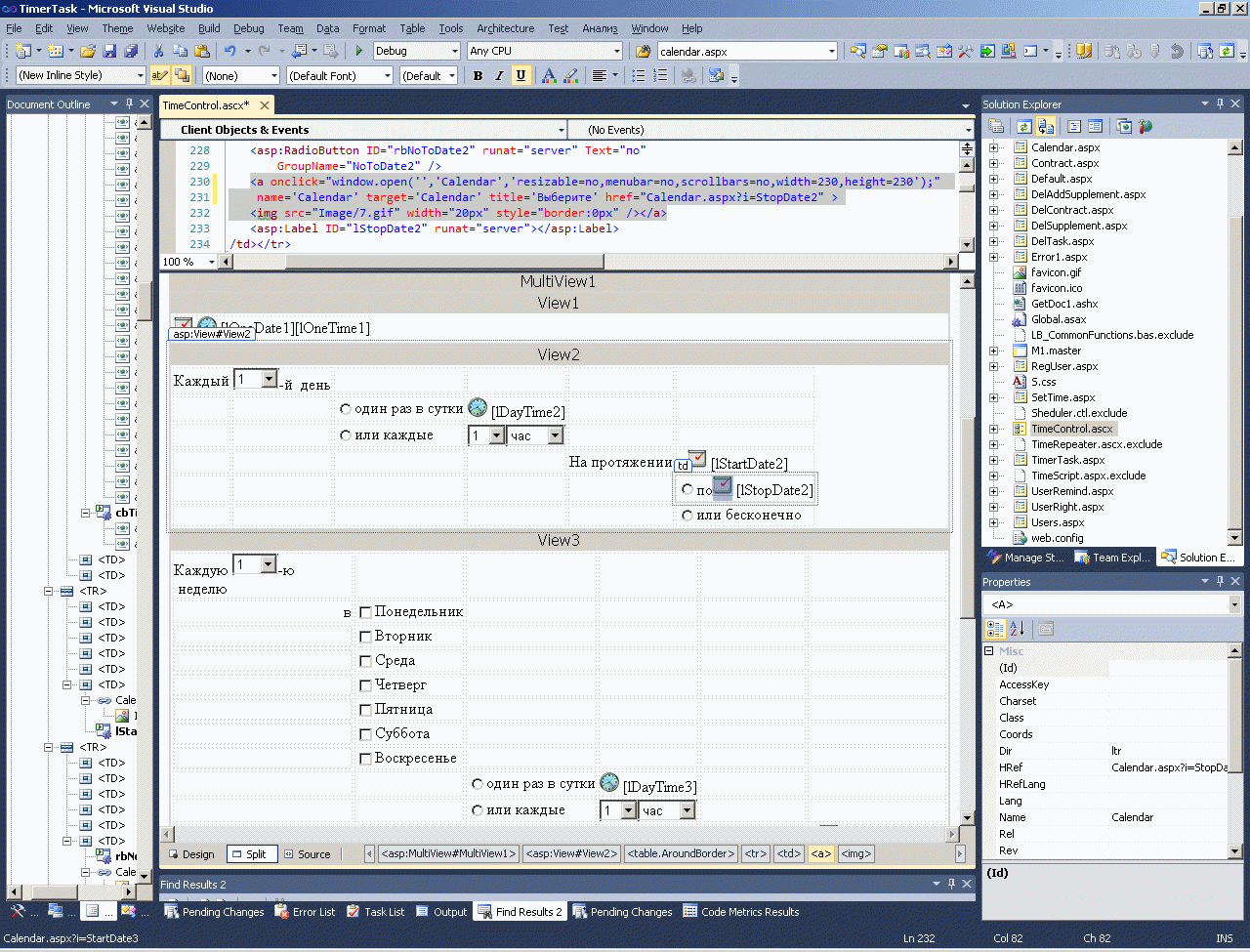Open the Debug configuration dropdown
The image size is (1250, 952).
(454, 51)
